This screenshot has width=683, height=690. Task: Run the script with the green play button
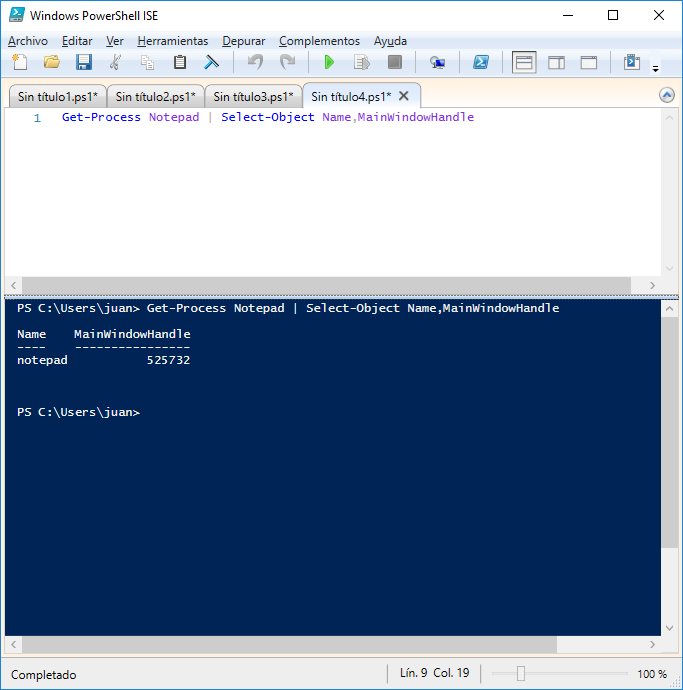[329, 62]
